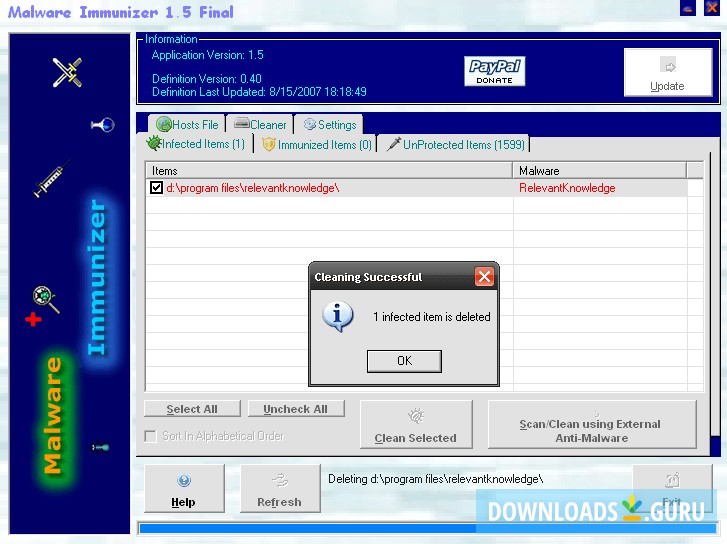Click the Definition Last Updated date text
Viewport: 727px width, 544px height.
[x=259, y=92]
